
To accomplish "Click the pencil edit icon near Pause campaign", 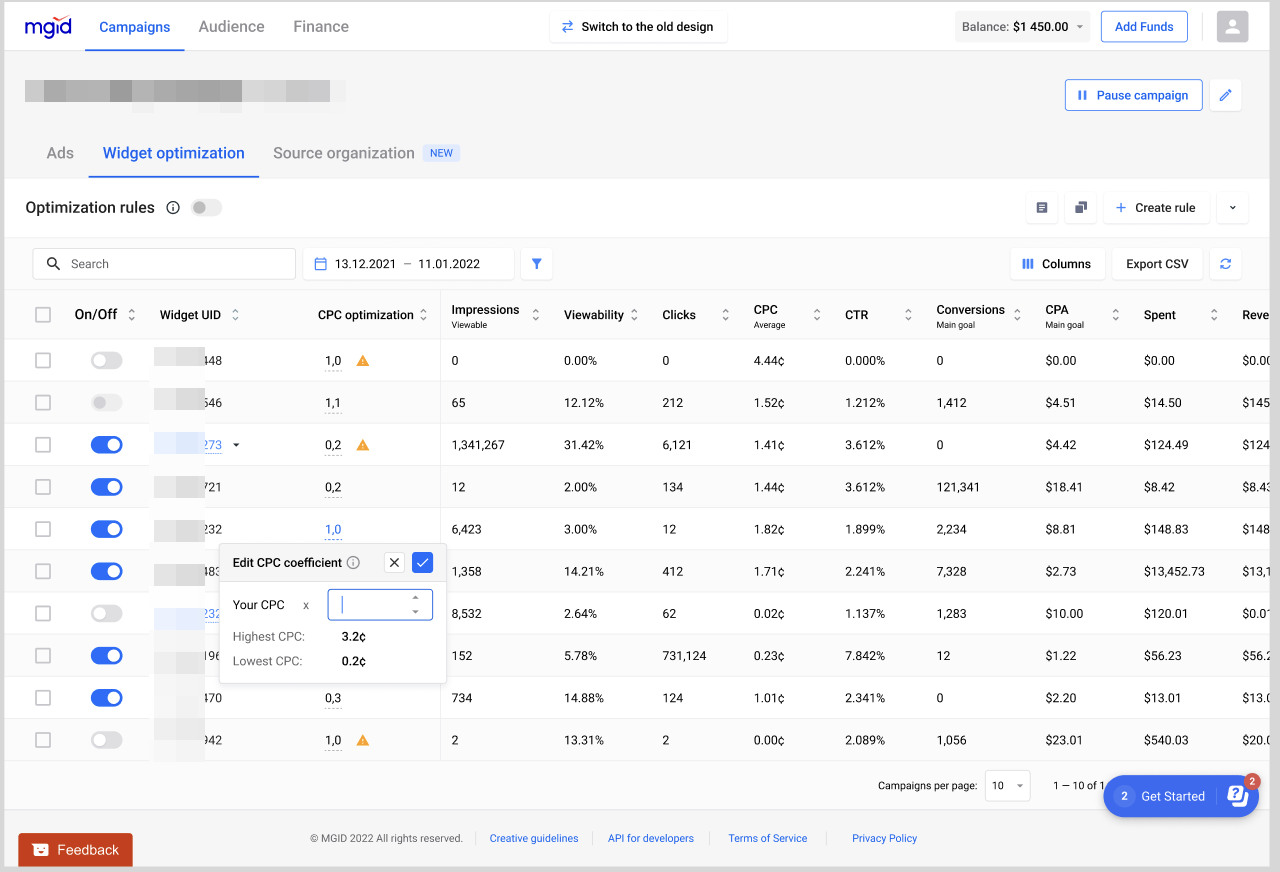I will pyautogui.click(x=1225, y=95).
